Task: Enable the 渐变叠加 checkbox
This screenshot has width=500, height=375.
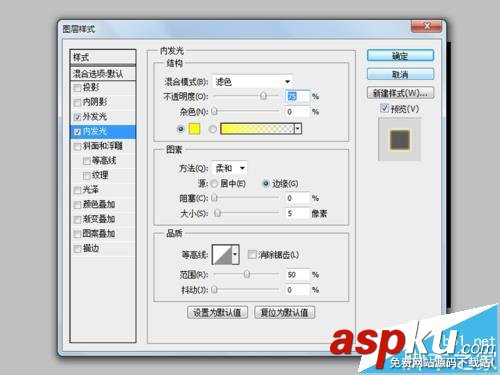Action: click(x=77, y=219)
